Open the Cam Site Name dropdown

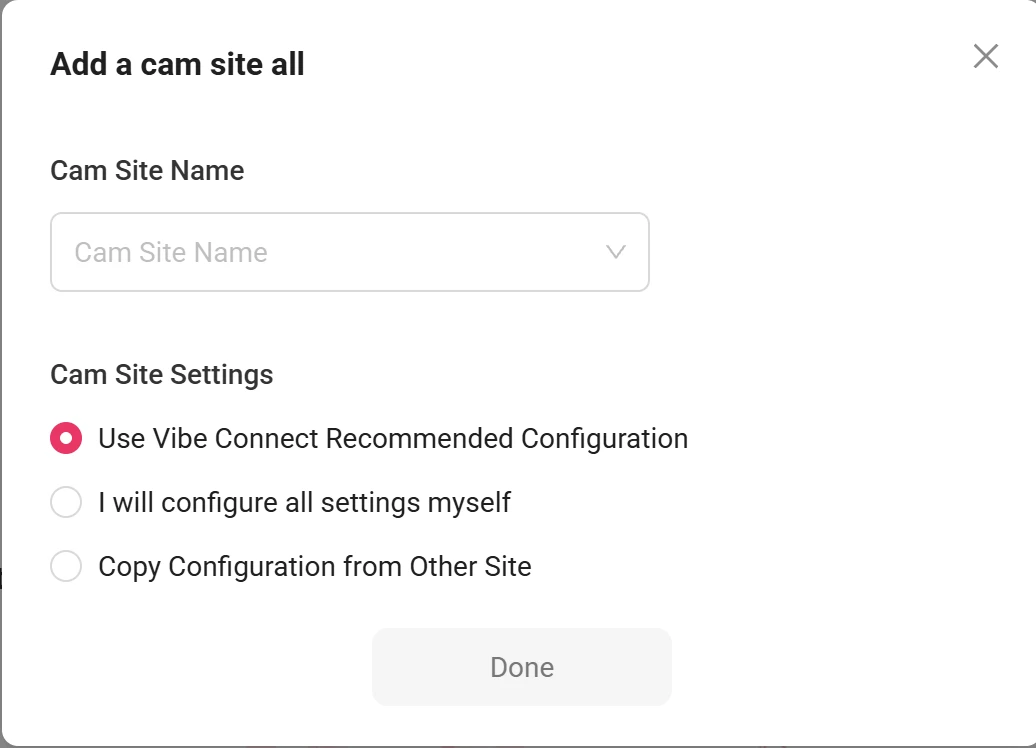click(349, 252)
